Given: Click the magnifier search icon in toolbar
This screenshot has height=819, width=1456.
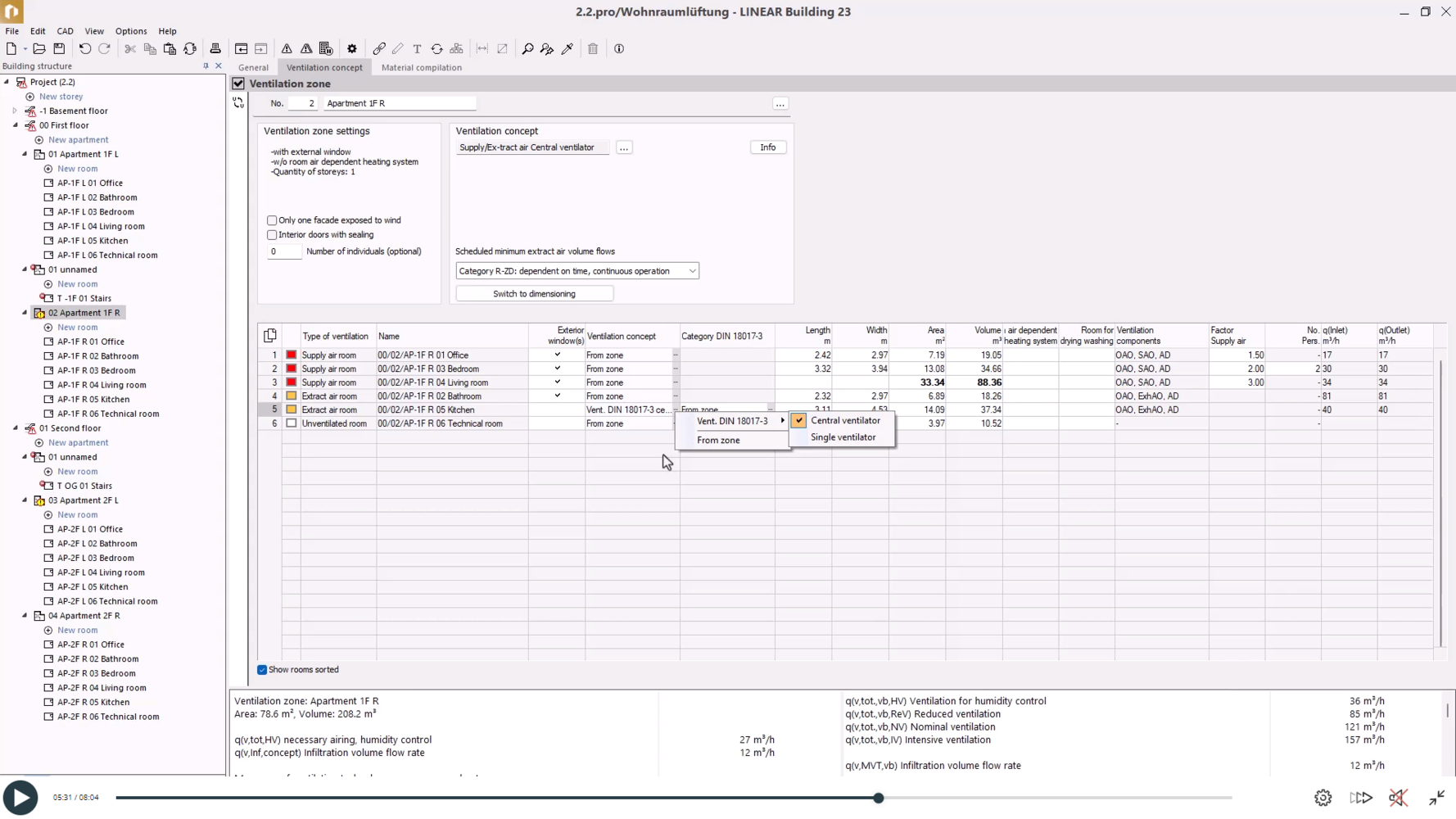Looking at the screenshot, I should [527, 49].
